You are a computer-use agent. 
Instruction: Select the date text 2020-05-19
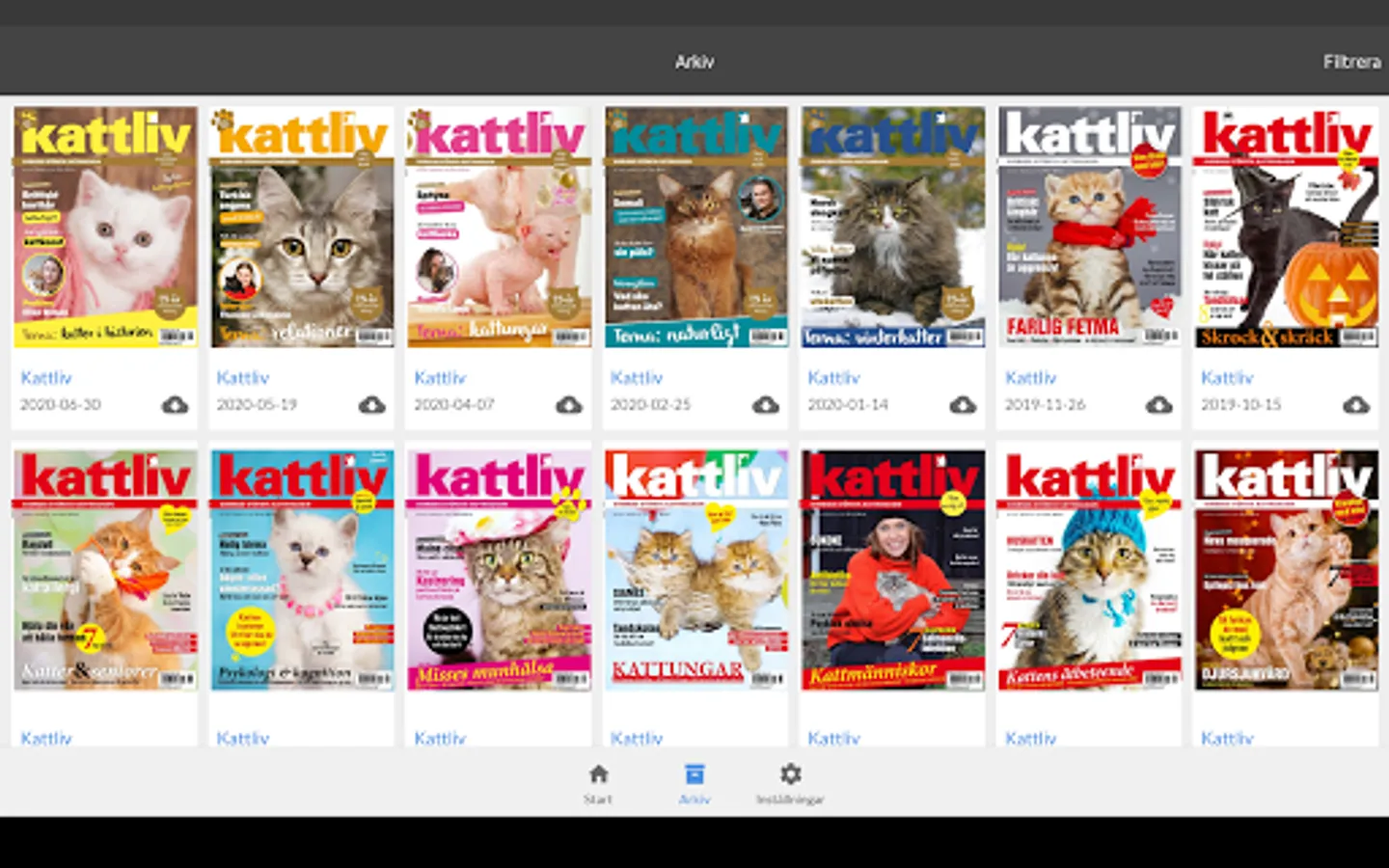(257, 404)
